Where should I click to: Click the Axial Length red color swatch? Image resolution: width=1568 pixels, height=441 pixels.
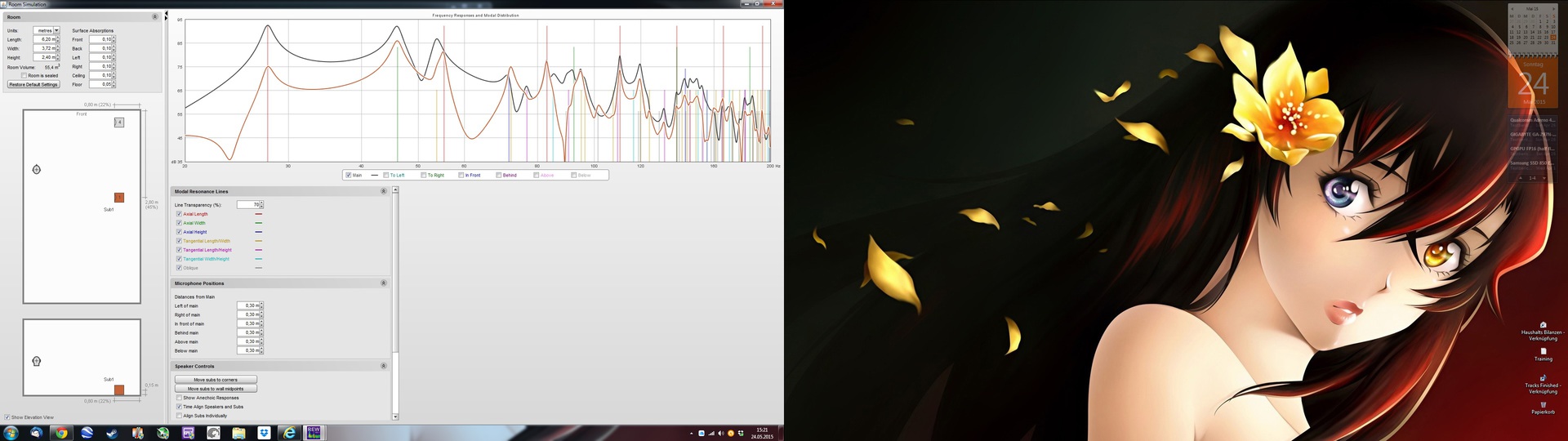click(x=259, y=214)
